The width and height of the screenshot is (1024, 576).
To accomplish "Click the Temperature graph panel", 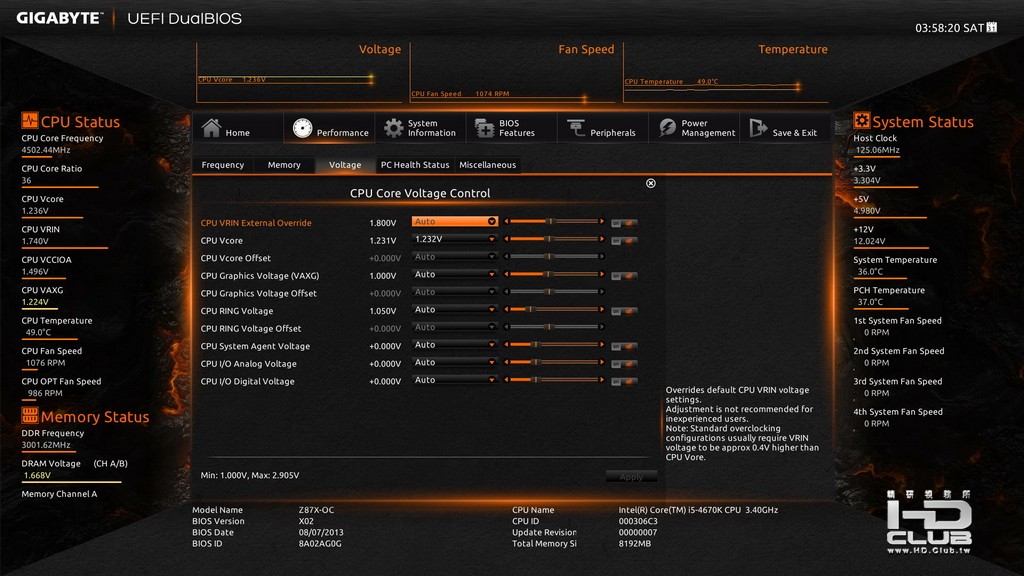I will click(726, 72).
